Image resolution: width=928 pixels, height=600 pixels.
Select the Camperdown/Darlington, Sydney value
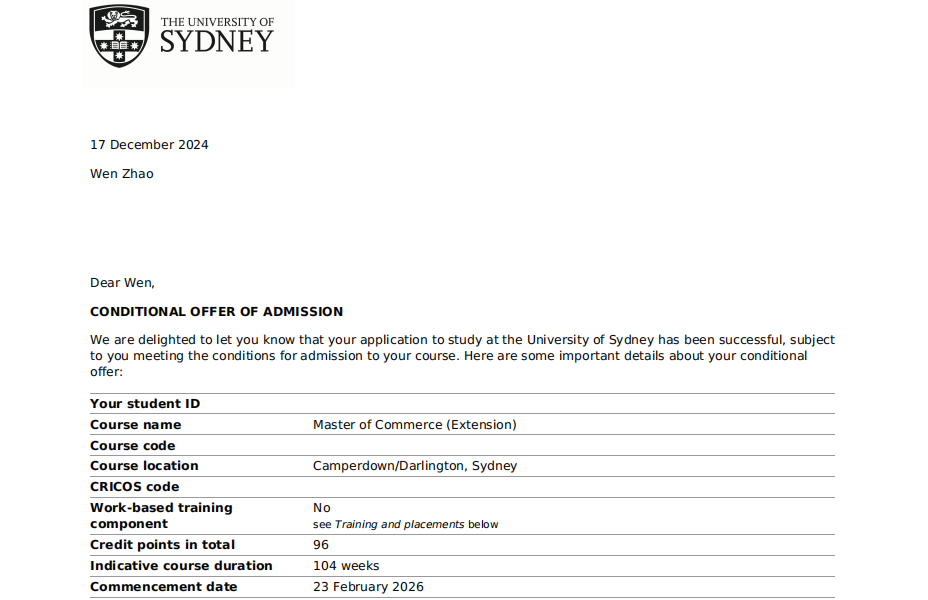point(414,466)
